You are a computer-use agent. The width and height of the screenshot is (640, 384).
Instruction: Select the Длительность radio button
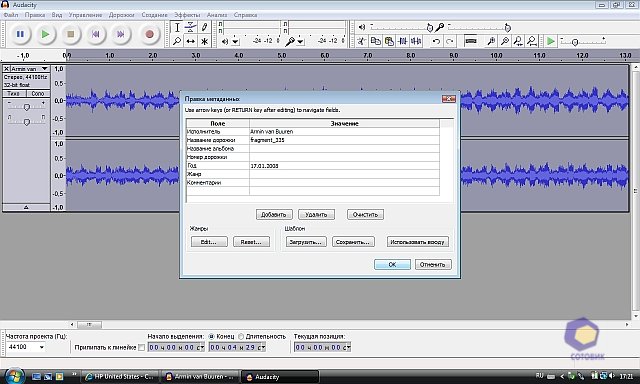(x=241, y=336)
